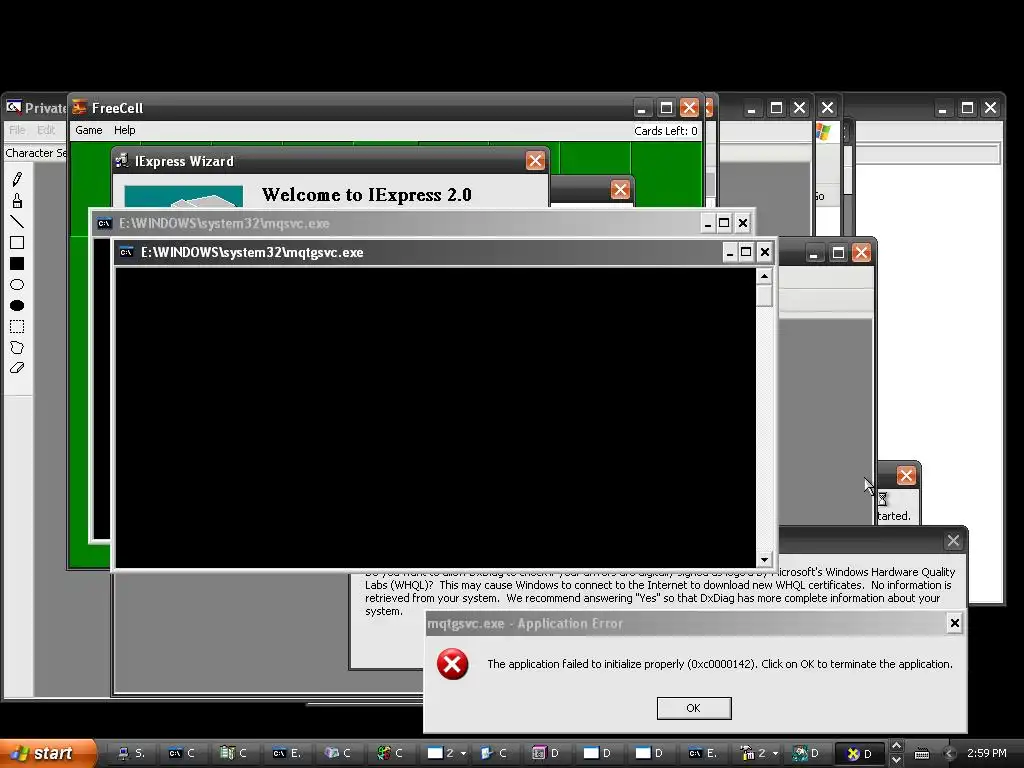1024x768 pixels.
Task: Open the Start menu
Action: 48,753
